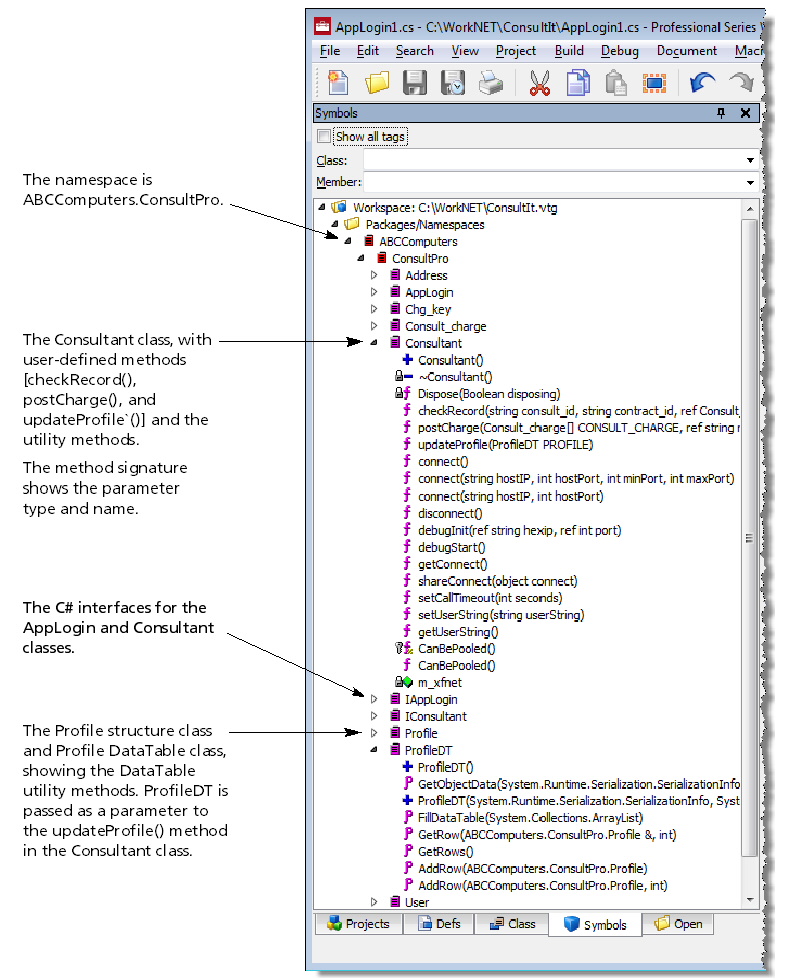Click the Print toolbar icon
Viewport: 792px width, 980px height.
point(490,83)
